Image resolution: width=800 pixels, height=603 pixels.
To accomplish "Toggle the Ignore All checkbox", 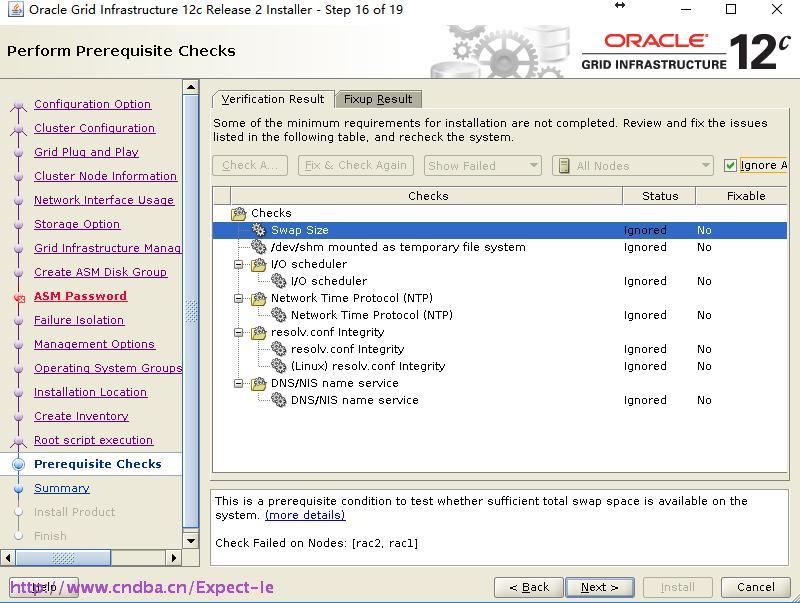I will tap(730, 165).
